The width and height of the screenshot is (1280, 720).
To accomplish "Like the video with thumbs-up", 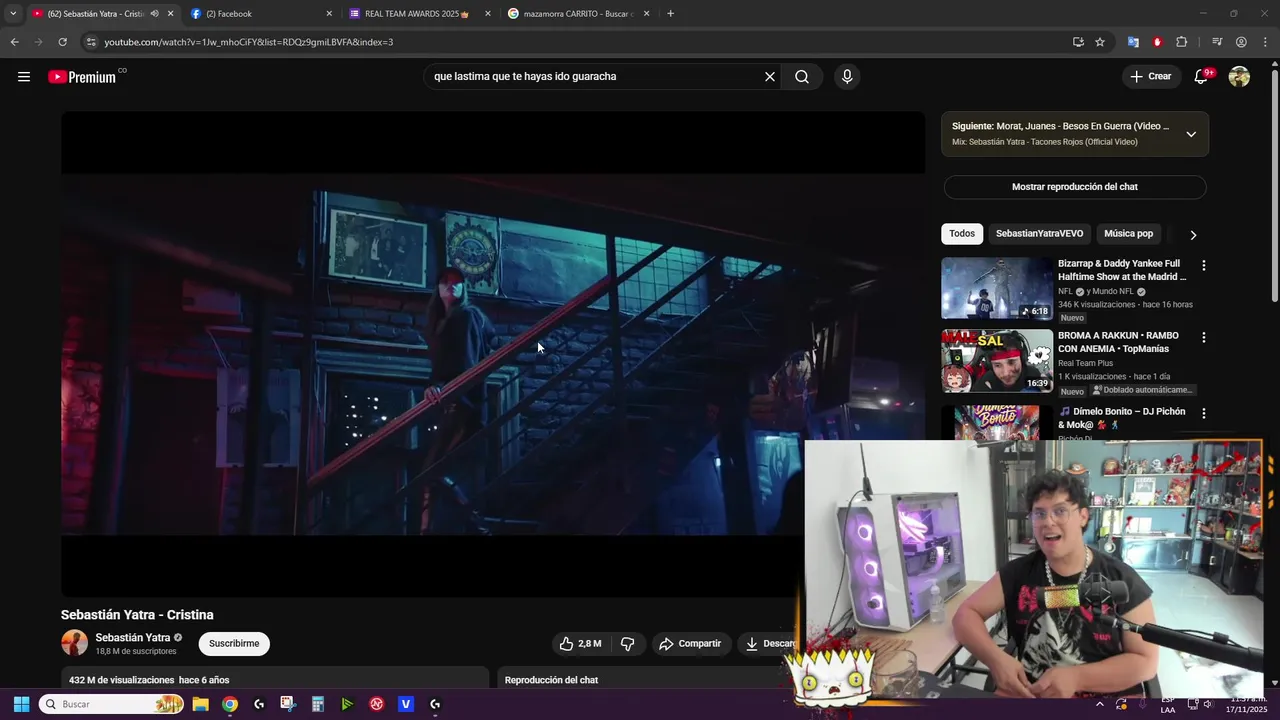I will click(x=580, y=644).
